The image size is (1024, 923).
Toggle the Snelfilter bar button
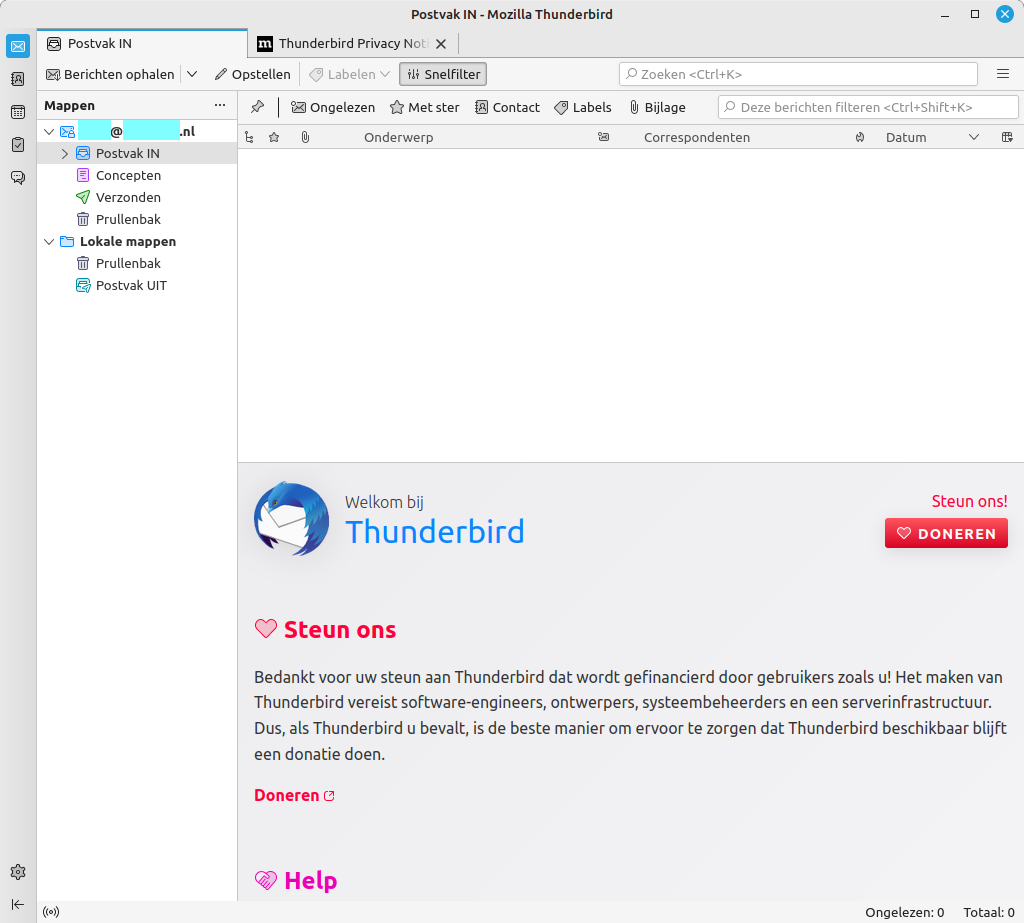443,74
